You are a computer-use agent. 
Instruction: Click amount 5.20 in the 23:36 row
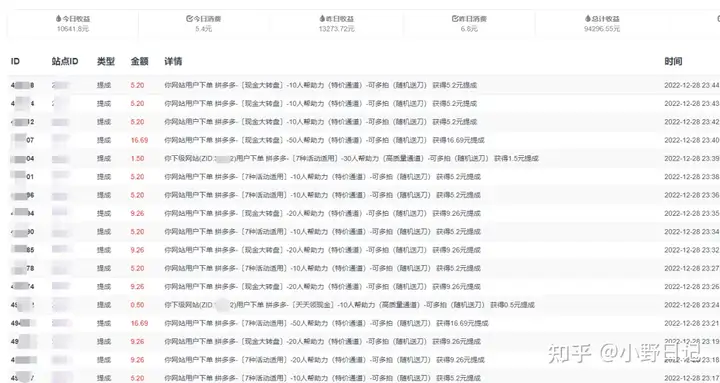(137, 195)
